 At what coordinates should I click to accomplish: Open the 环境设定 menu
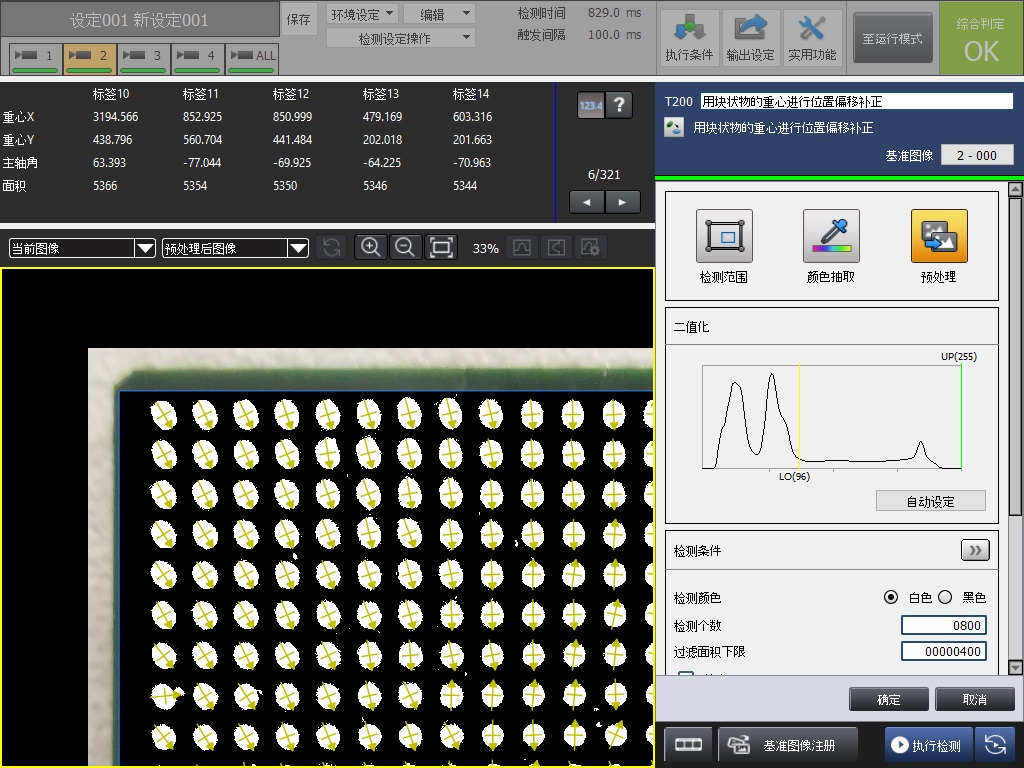pyautogui.click(x=362, y=14)
